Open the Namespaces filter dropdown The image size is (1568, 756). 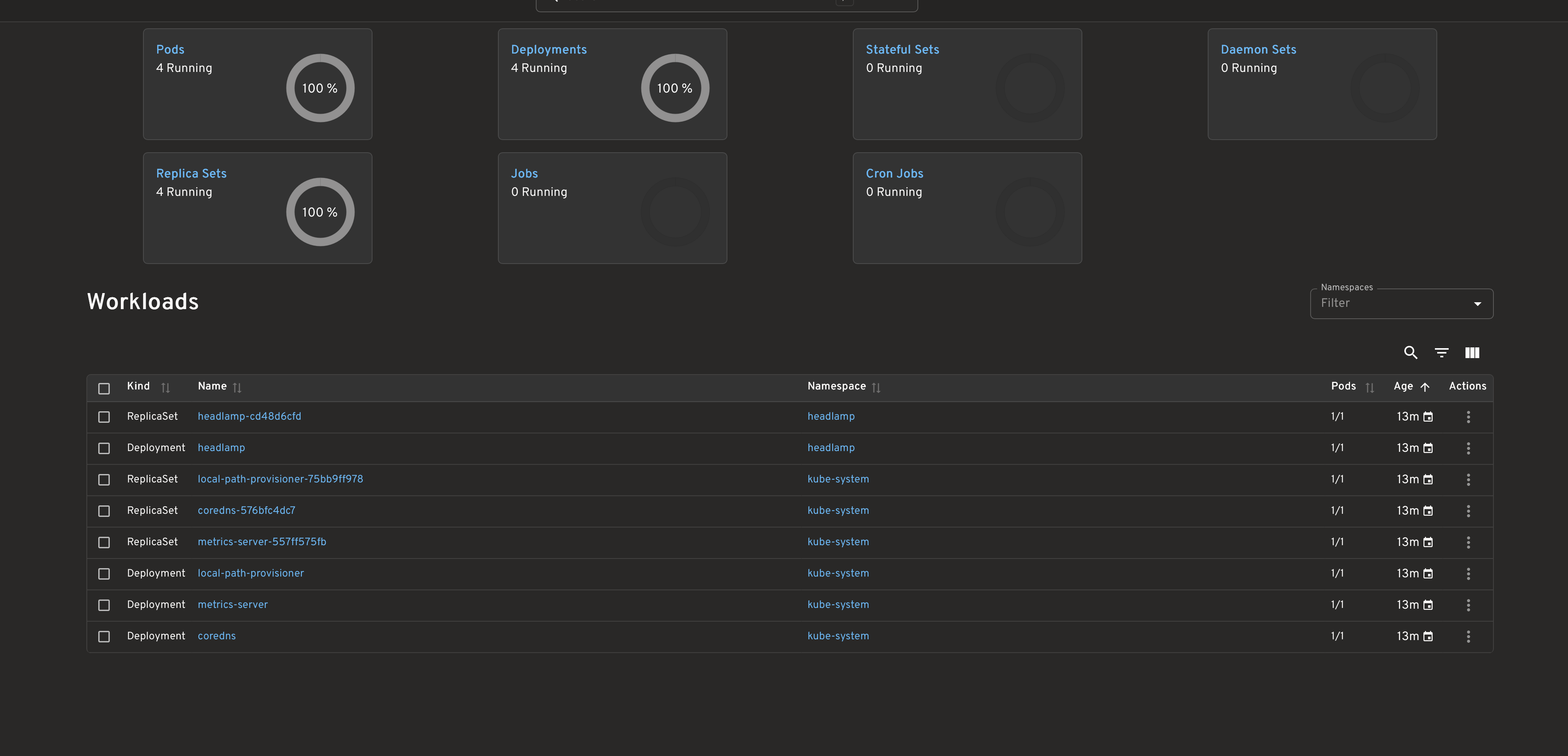pos(1478,303)
